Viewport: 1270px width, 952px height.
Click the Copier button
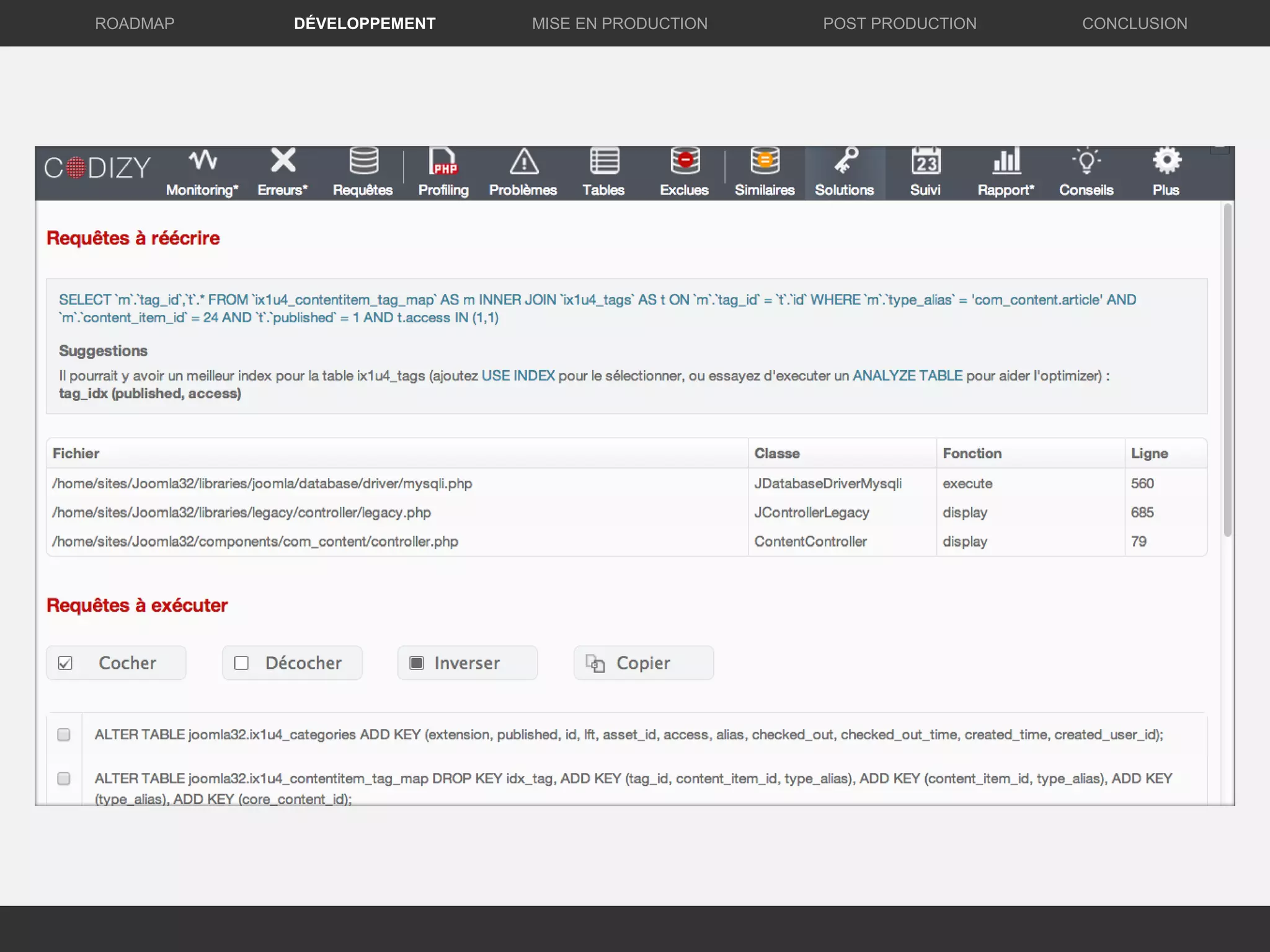click(x=644, y=663)
